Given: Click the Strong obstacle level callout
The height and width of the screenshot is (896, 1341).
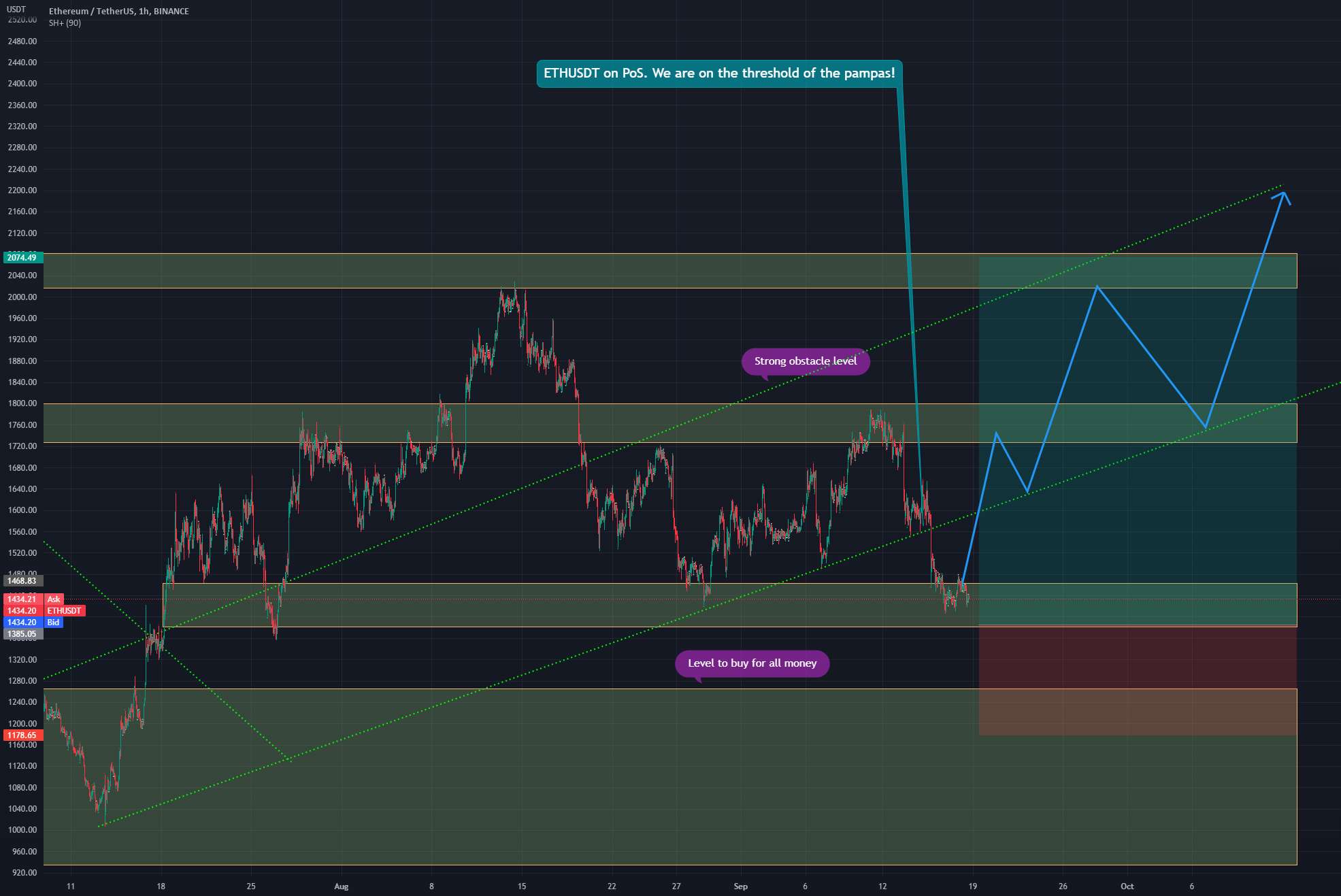Looking at the screenshot, I should click(806, 361).
